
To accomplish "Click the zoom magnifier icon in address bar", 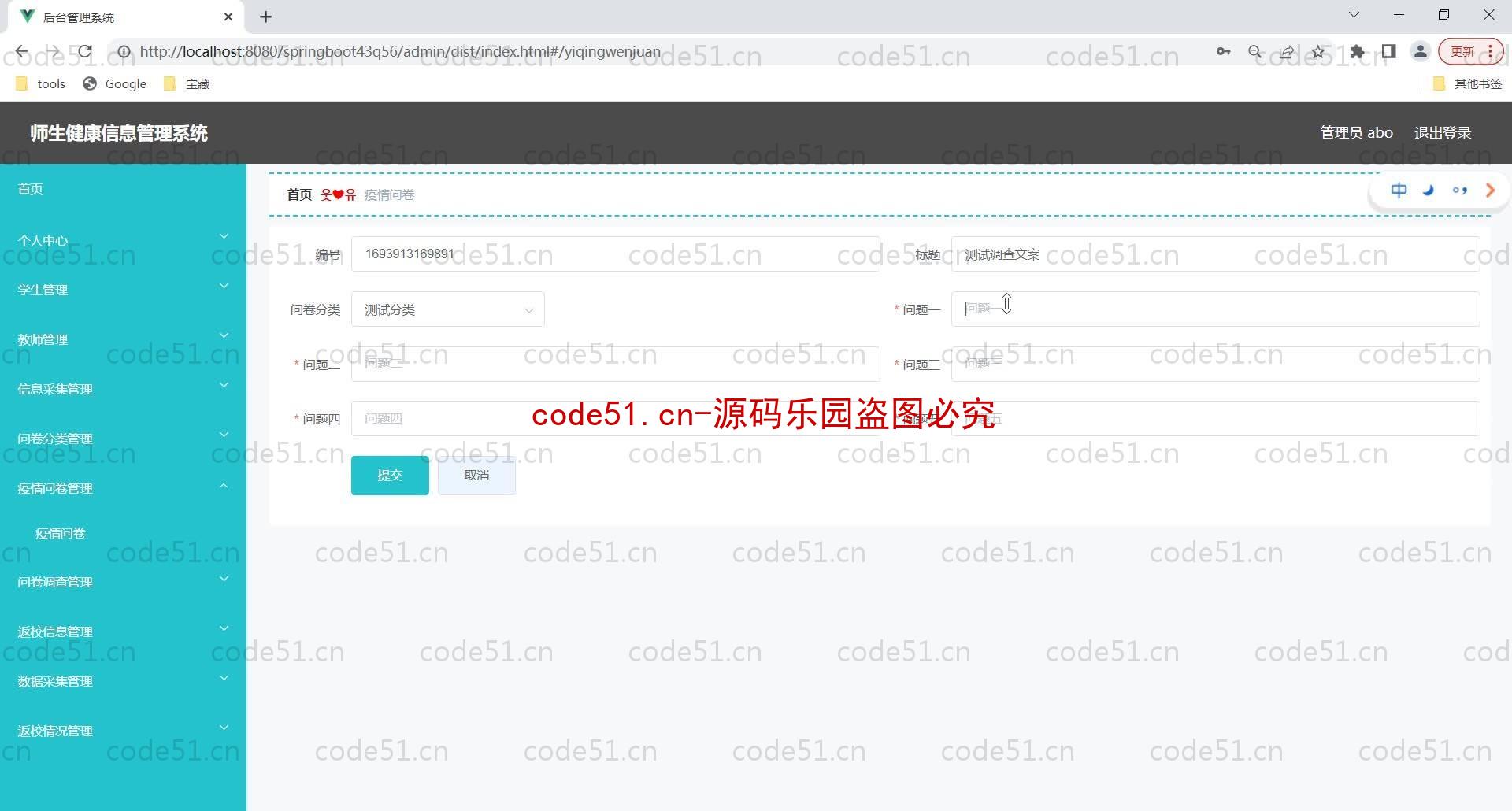I will [1255, 52].
